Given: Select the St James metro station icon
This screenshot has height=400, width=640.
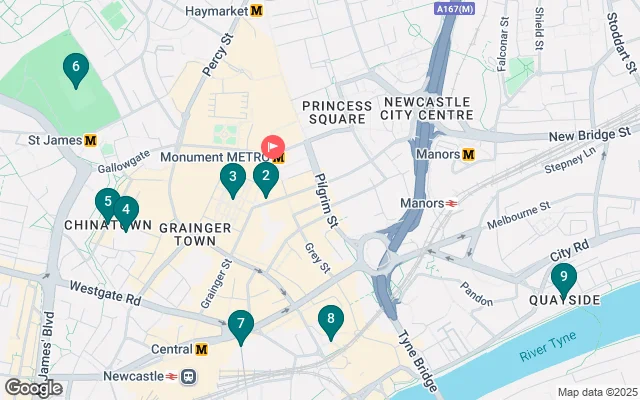Looking at the screenshot, I should 90,140.
